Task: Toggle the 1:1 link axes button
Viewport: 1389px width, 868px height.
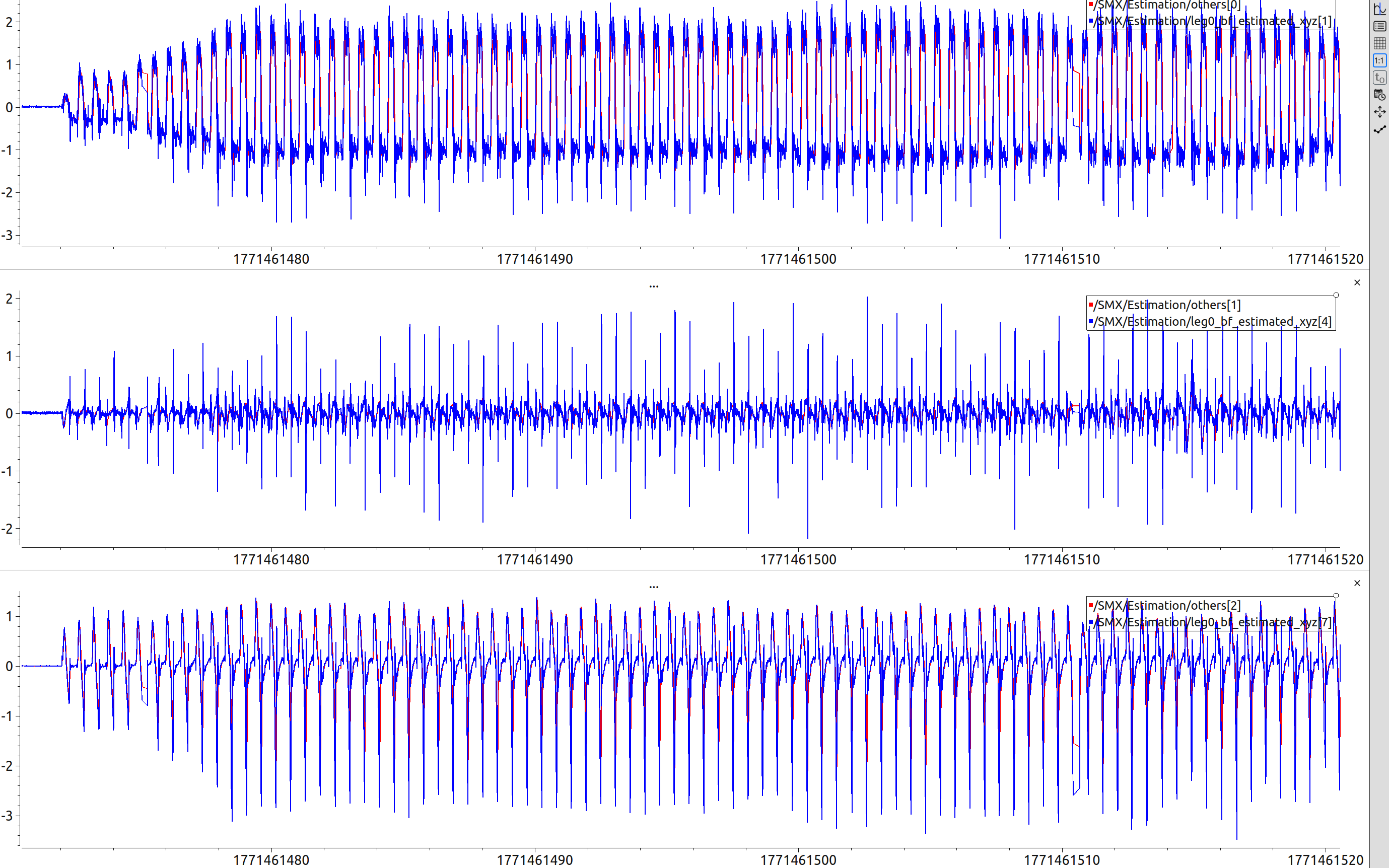Action: [x=1379, y=60]
